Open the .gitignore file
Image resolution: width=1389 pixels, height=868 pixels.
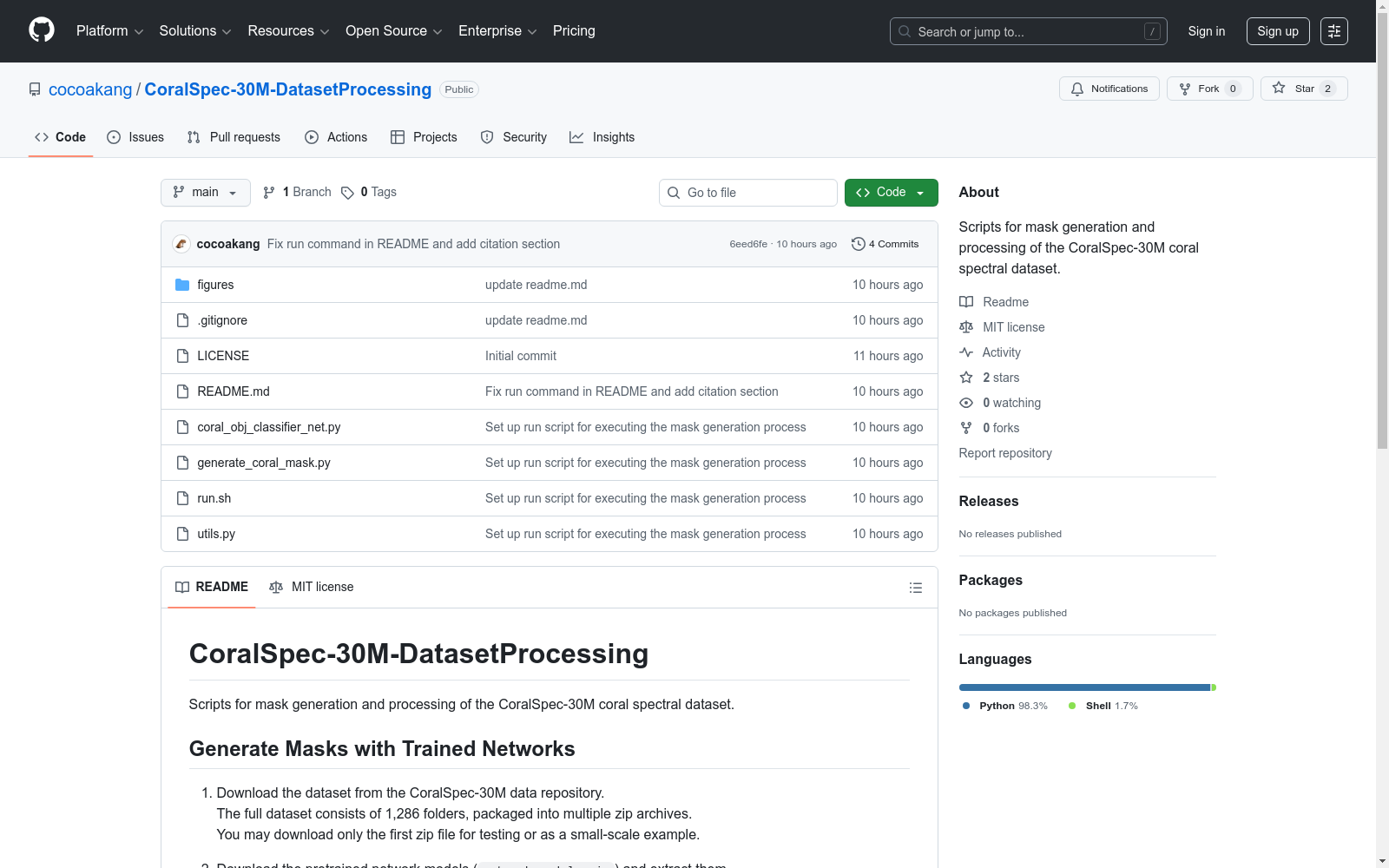pos(222,320)
